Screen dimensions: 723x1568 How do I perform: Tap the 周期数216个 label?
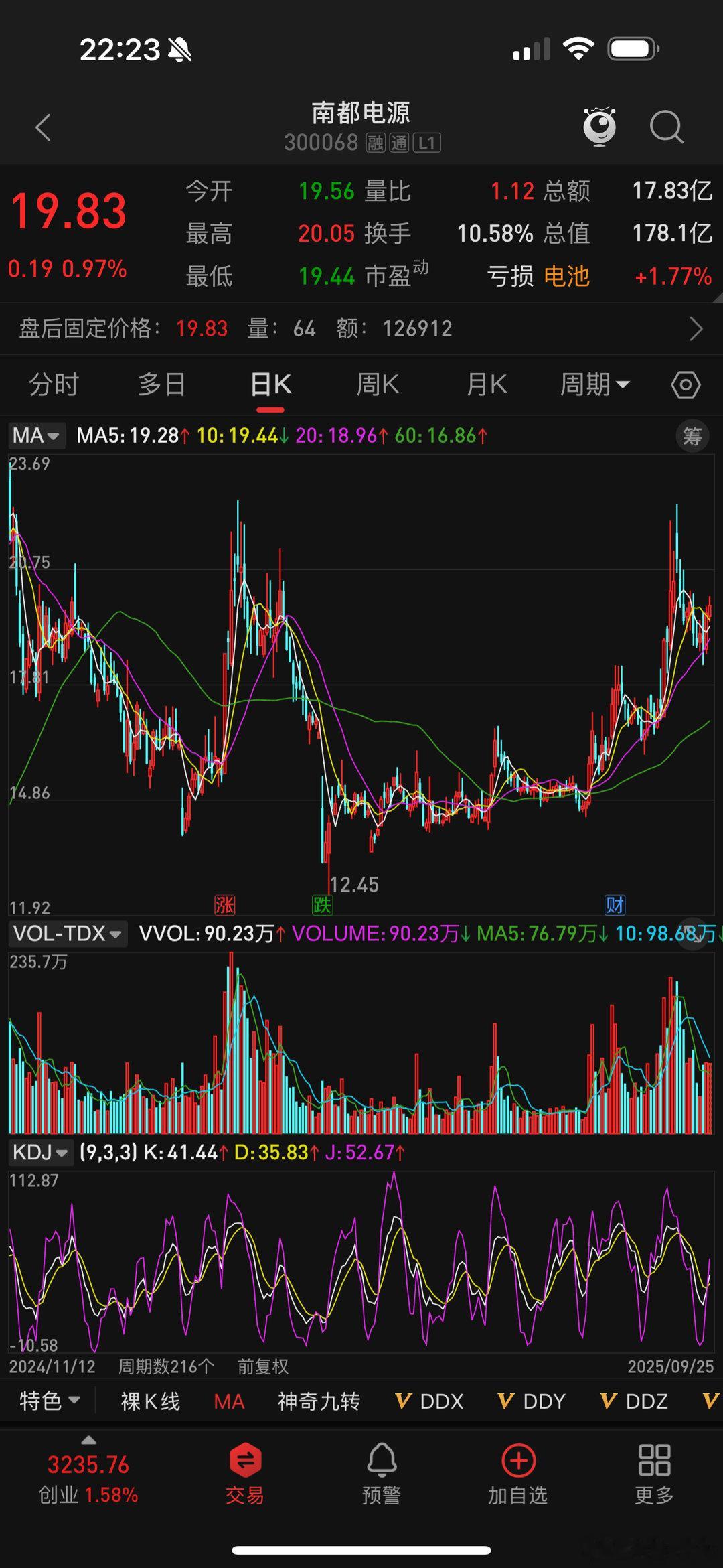(x=166, y=1366)
